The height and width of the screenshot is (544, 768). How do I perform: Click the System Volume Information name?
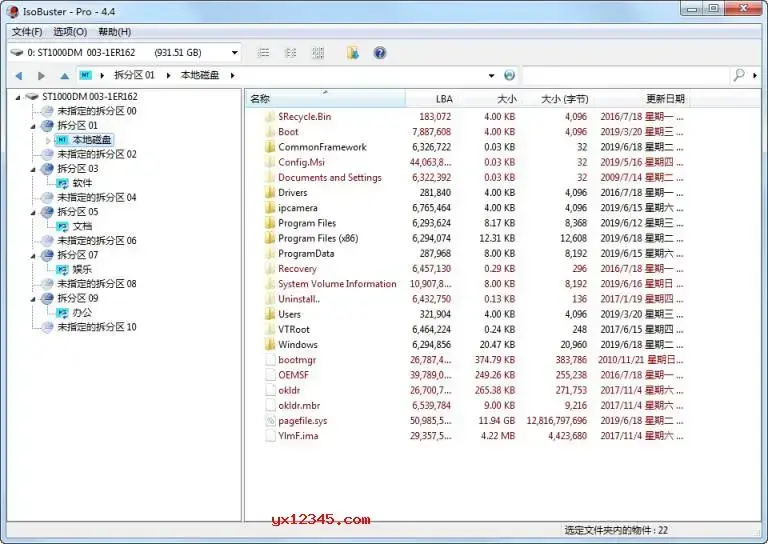337,284
